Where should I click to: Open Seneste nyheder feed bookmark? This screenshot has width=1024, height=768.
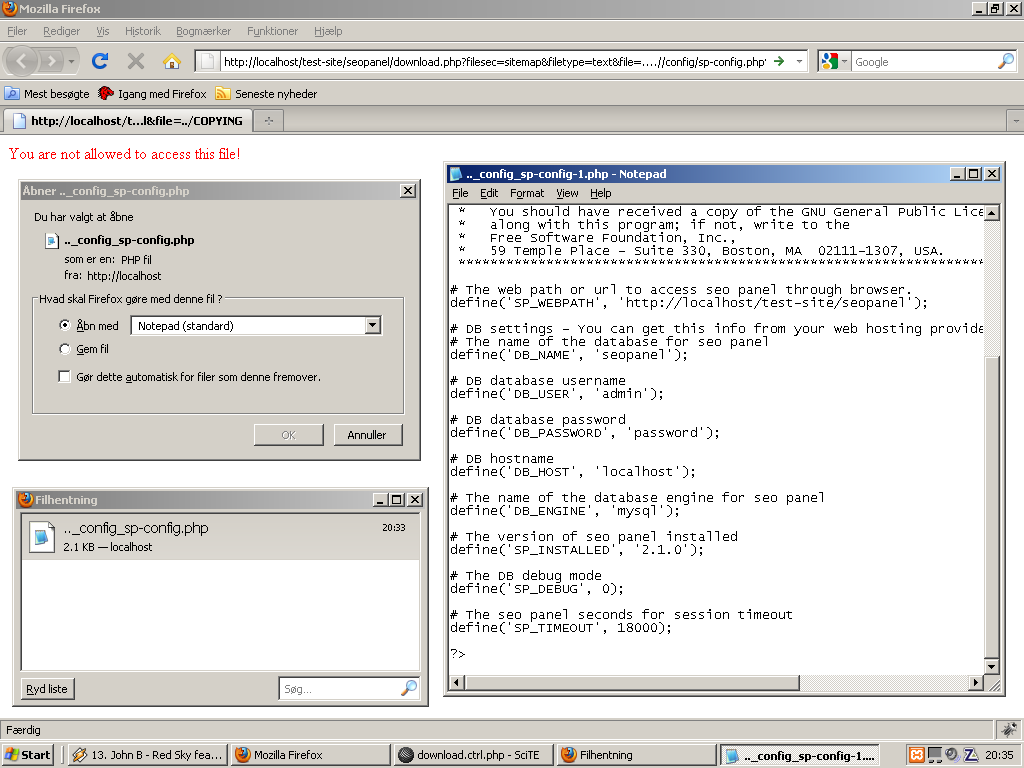pyautogui.click(x=266, y=93)
